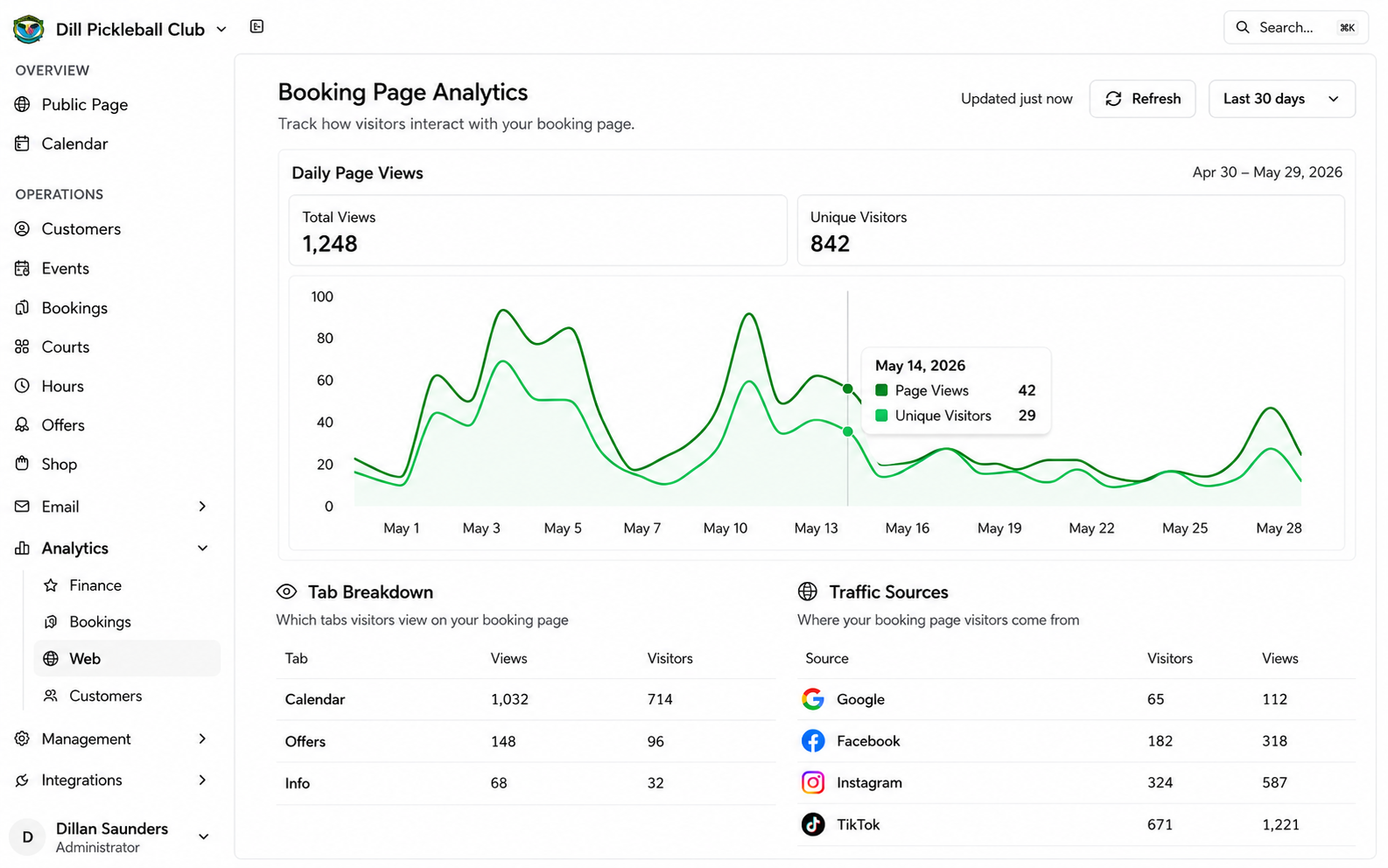
Task: Click the Unique Visitors card
Action: click(x=1070, y=230)
